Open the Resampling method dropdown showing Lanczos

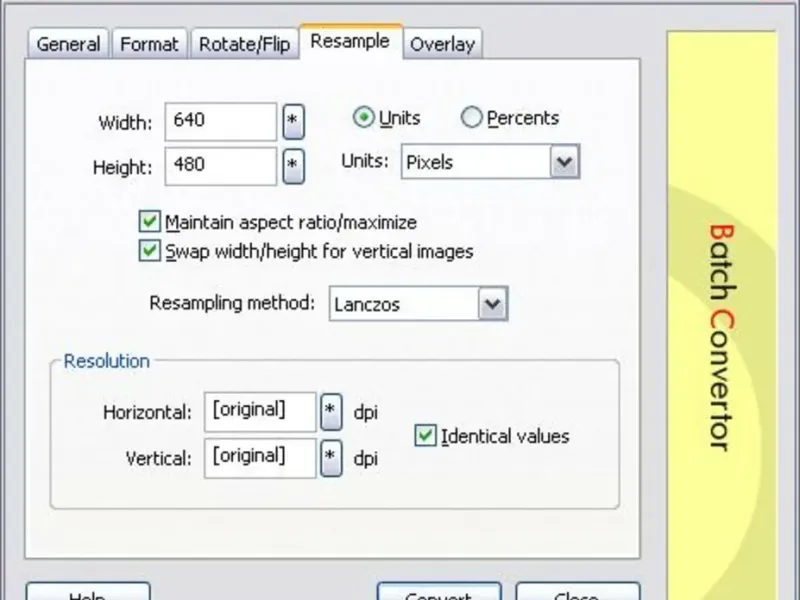point(418,304)
